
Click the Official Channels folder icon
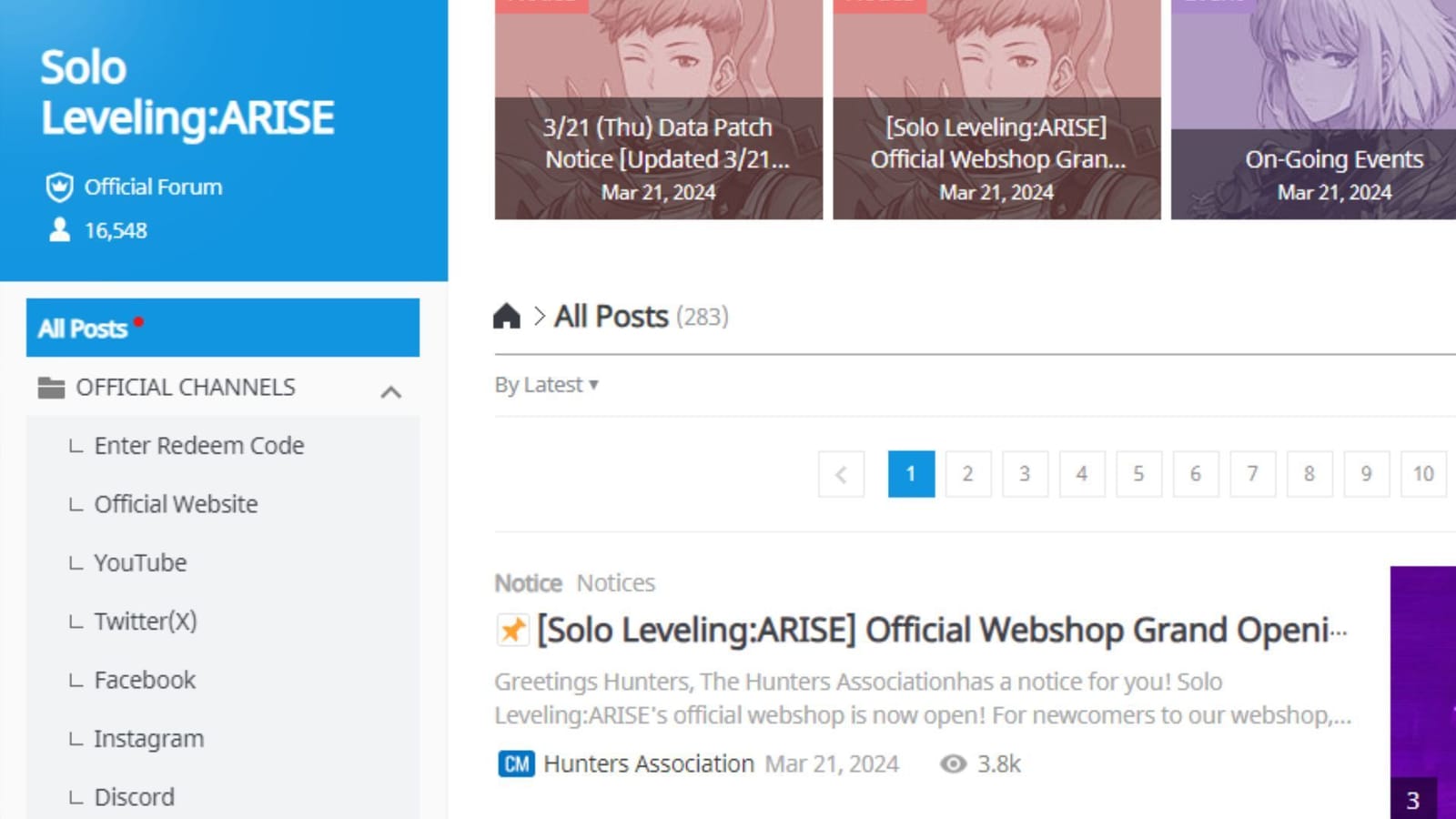[x=51, y=388]
